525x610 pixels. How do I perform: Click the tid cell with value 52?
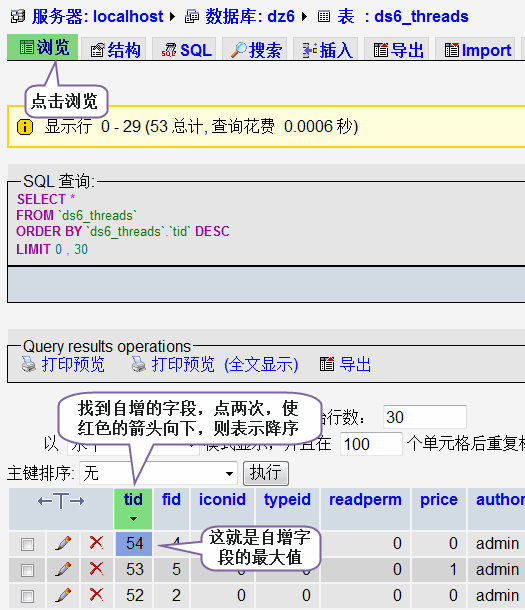[134, 596]
